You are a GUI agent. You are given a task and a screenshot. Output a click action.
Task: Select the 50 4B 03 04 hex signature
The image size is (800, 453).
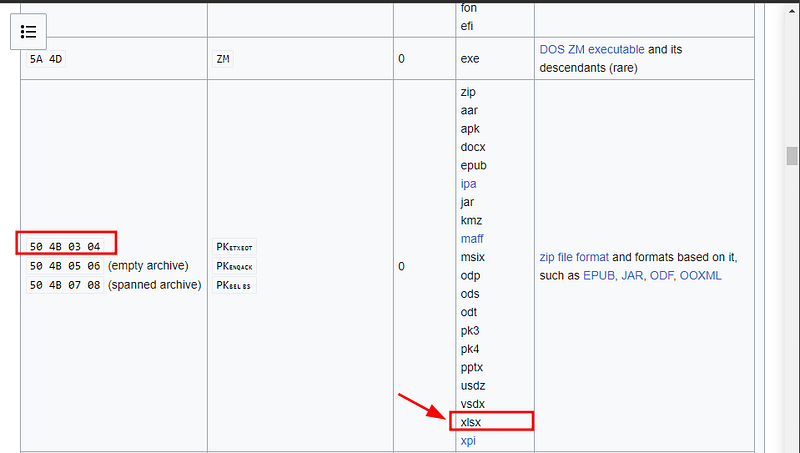pyautogui.click(x=65, y=246)
